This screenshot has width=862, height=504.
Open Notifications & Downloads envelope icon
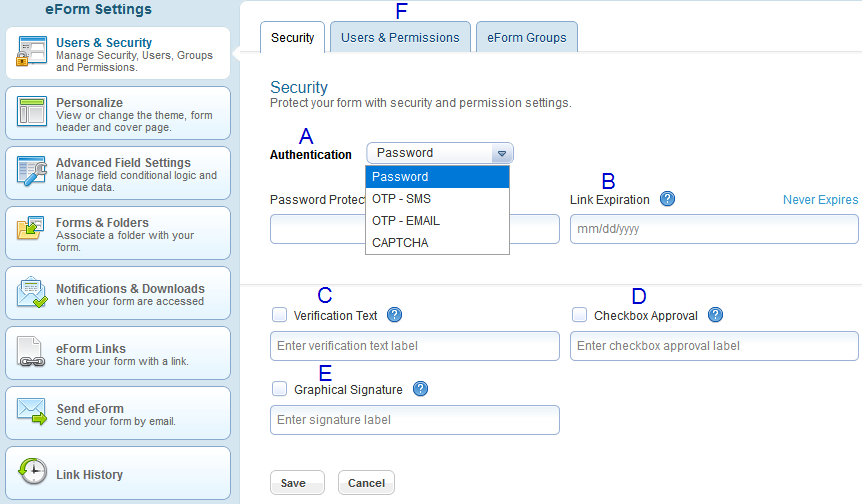32,292
